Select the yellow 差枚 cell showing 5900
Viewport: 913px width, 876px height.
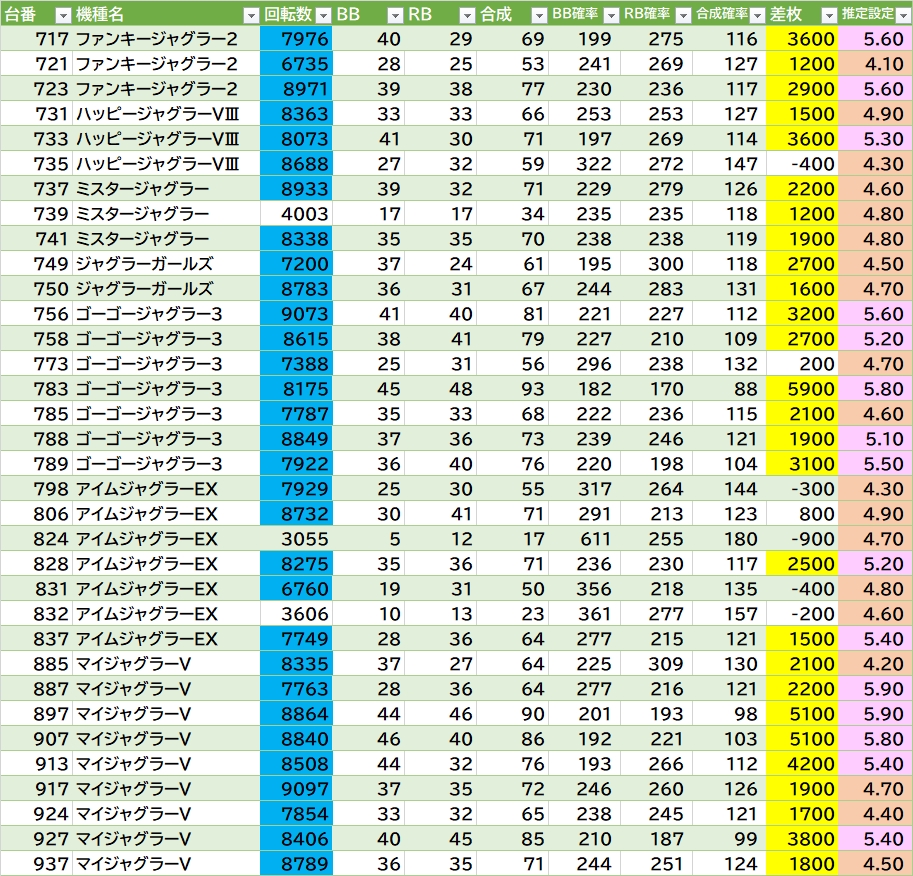[801, 389]
